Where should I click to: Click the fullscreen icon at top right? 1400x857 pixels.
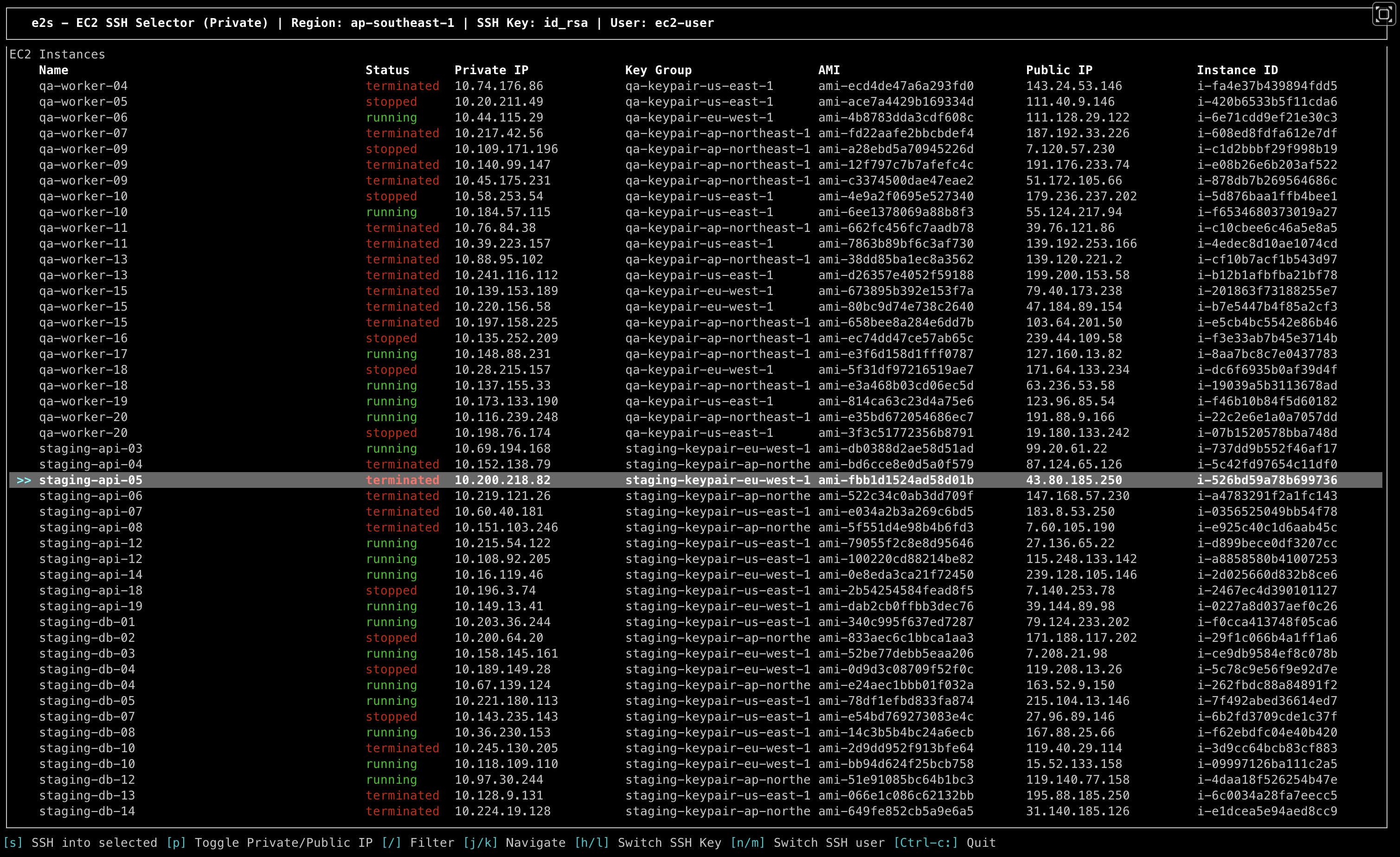[1383, 14]
